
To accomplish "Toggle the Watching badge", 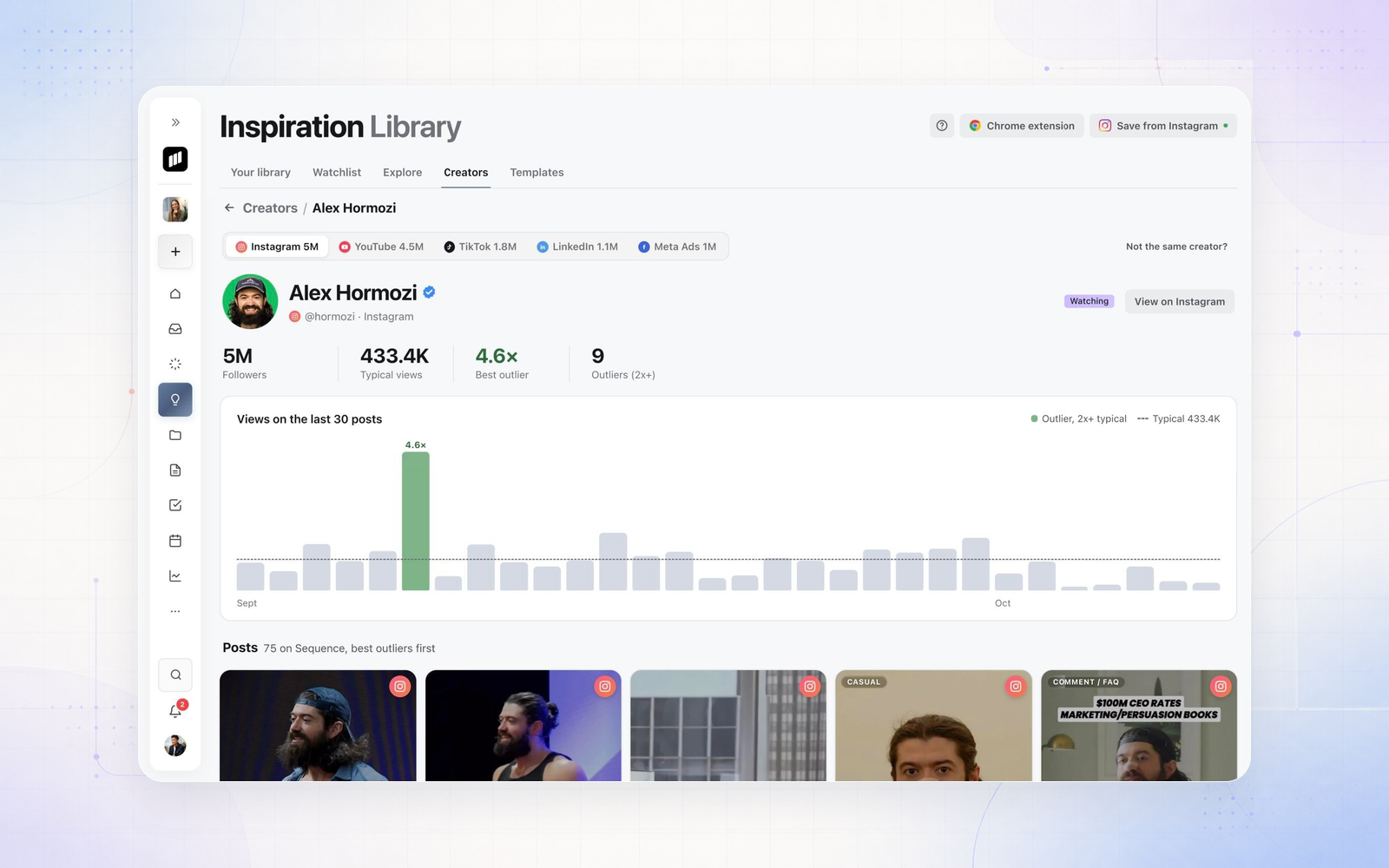I will click(x=1089, y=301).
